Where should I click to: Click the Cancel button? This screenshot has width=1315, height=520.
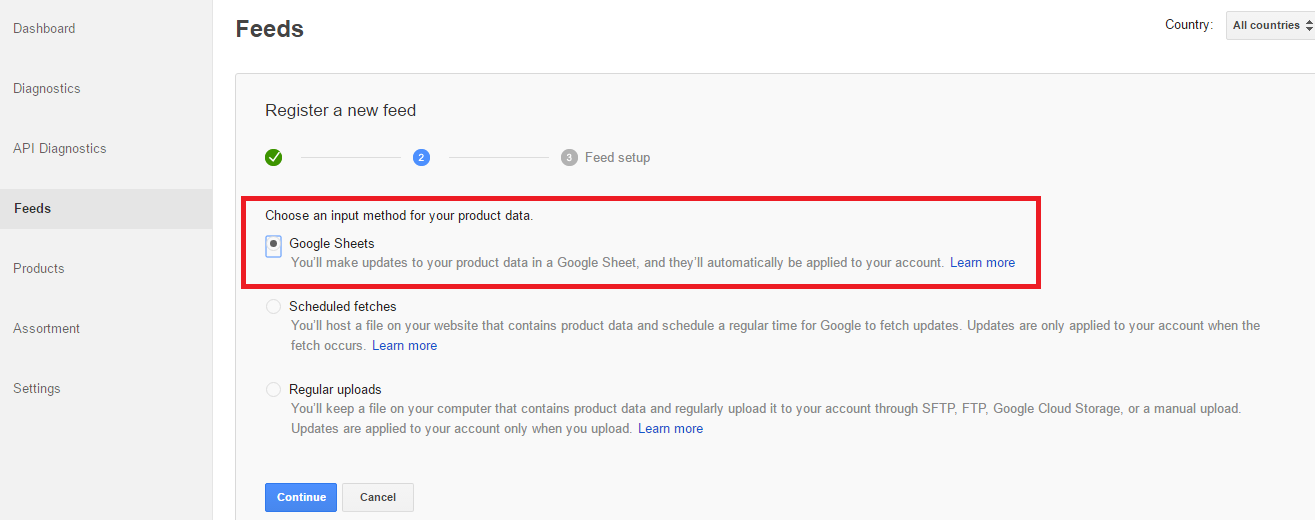pos(378,497)
